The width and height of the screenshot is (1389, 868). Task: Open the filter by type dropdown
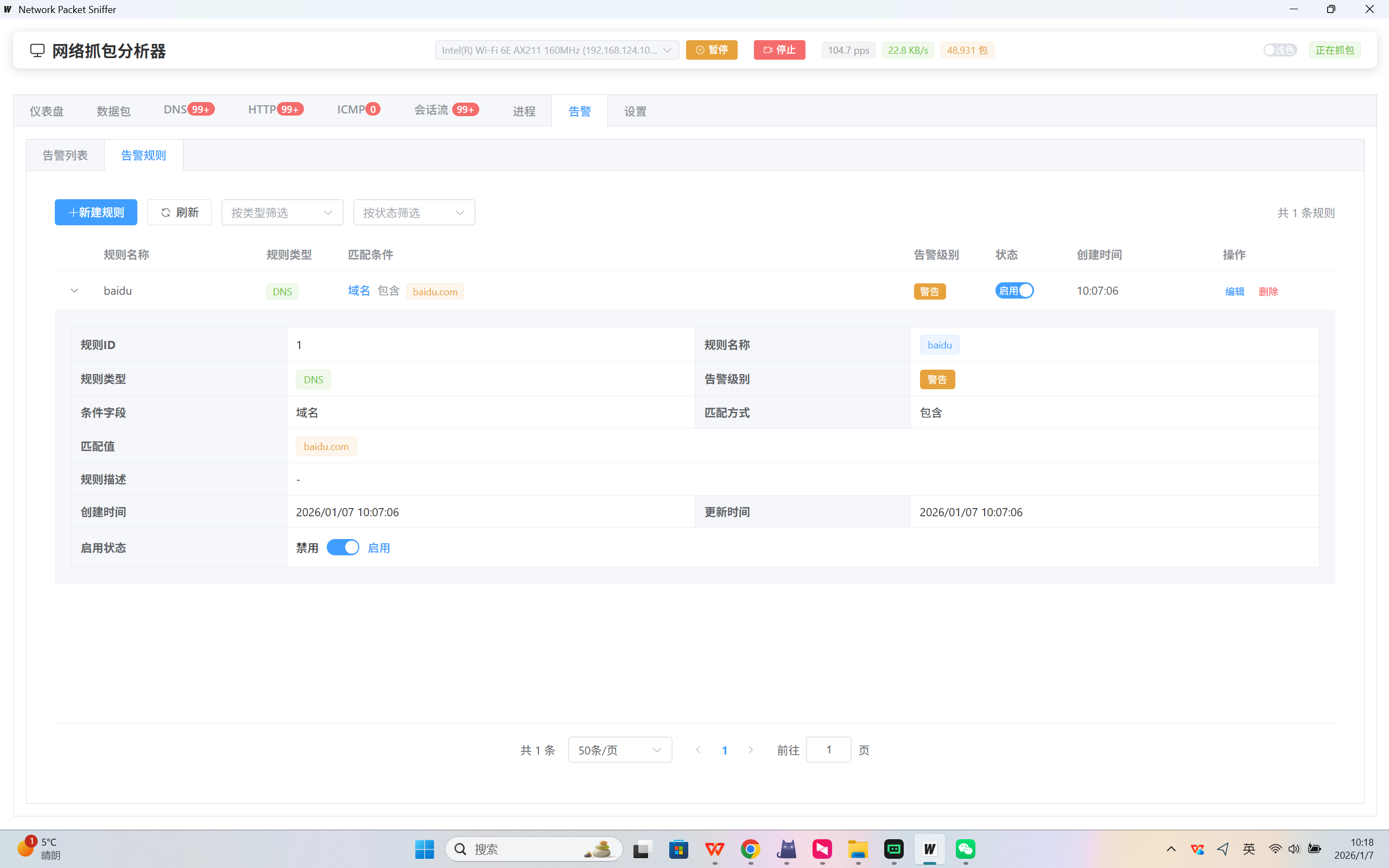point(282,212)
